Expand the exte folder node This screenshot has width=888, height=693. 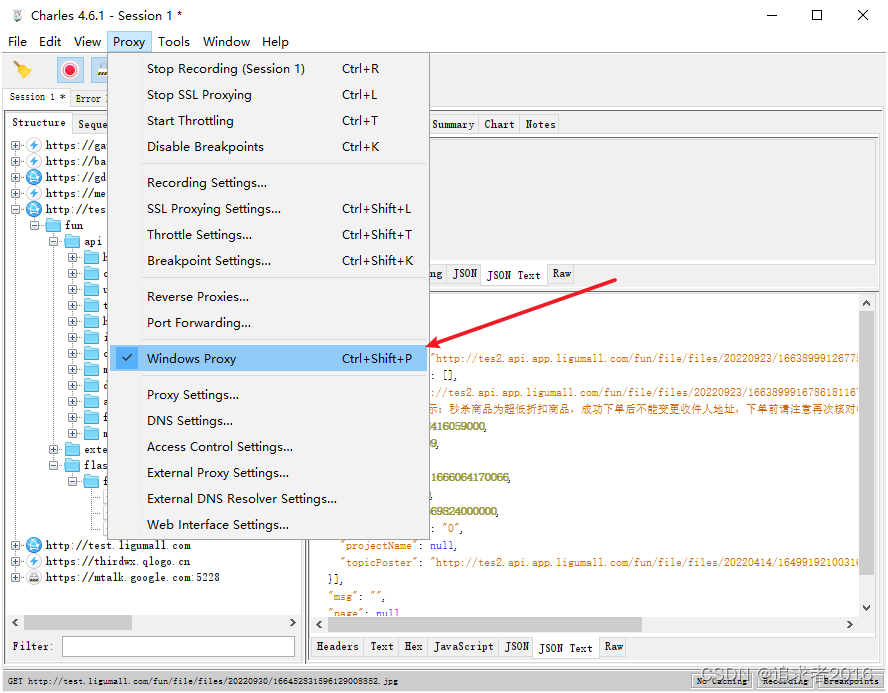(54, 450)
